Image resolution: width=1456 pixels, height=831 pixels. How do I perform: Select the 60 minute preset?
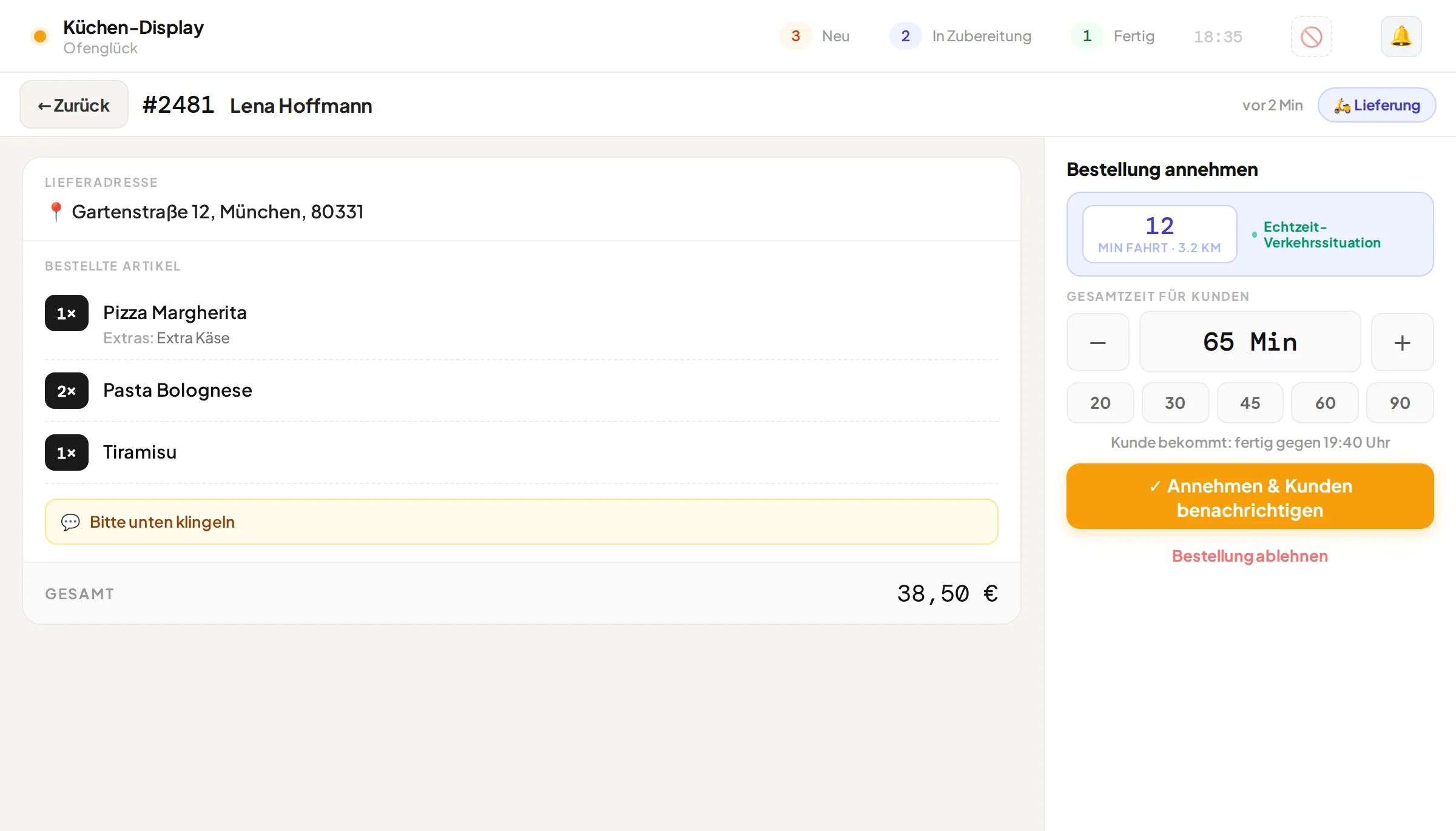(x=1325, y=403)
